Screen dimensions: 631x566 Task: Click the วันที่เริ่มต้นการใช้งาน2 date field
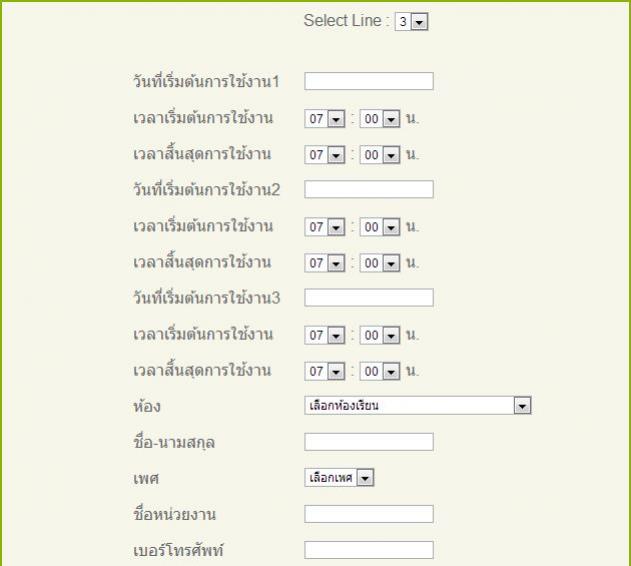click(x=368, y=189)
